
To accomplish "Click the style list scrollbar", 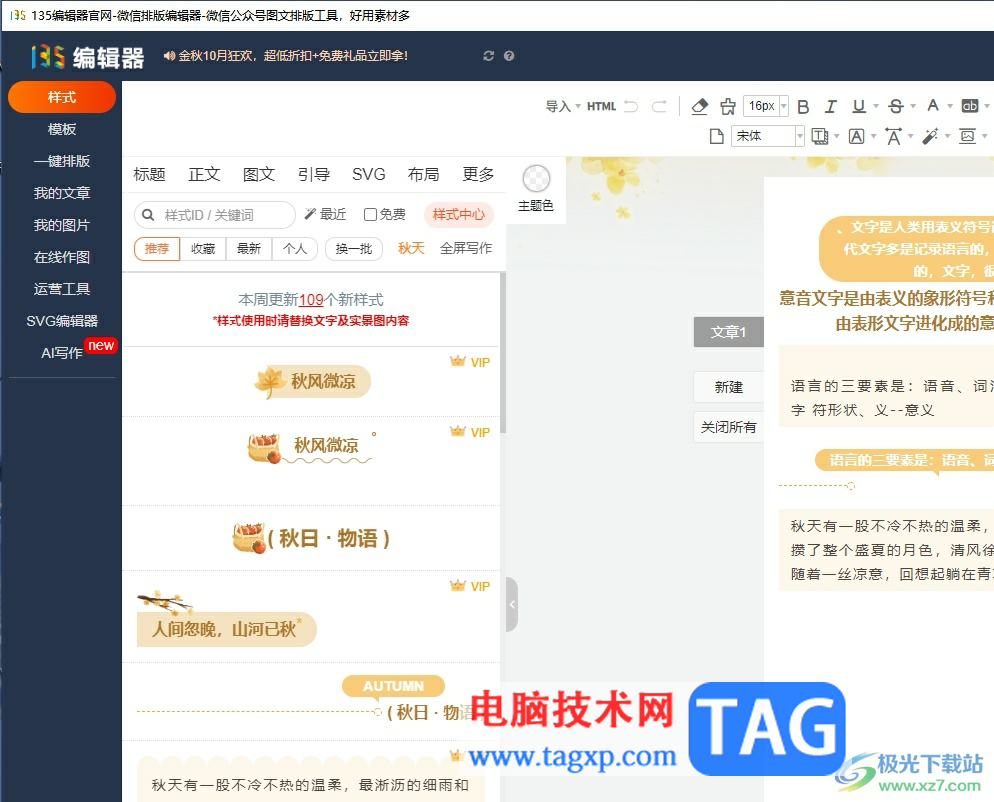I will 503,352.
